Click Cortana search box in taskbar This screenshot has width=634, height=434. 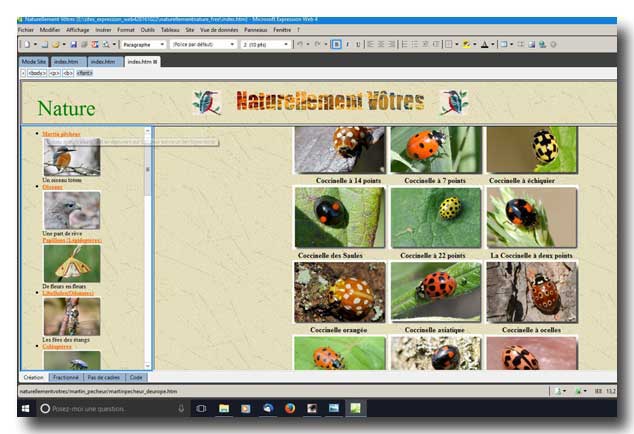click(111, 409)
